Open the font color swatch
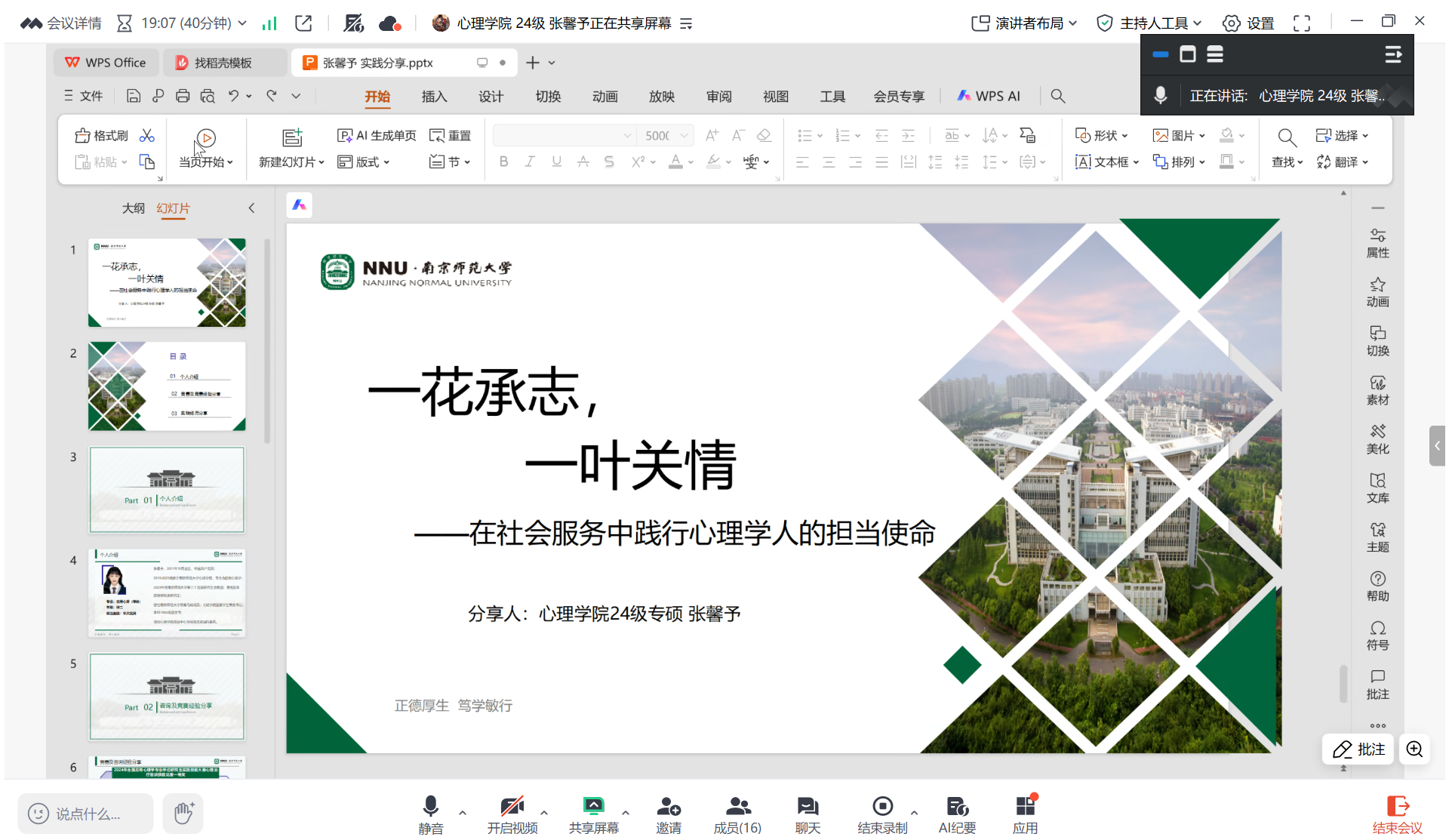The width and height of the screenshot is (1449, 840). tap(676, 162)
